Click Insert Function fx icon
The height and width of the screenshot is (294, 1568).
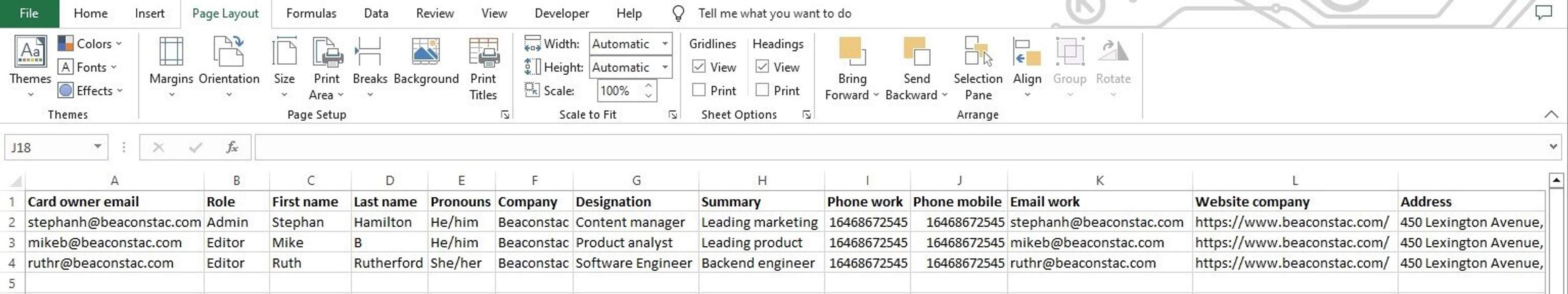232,147
